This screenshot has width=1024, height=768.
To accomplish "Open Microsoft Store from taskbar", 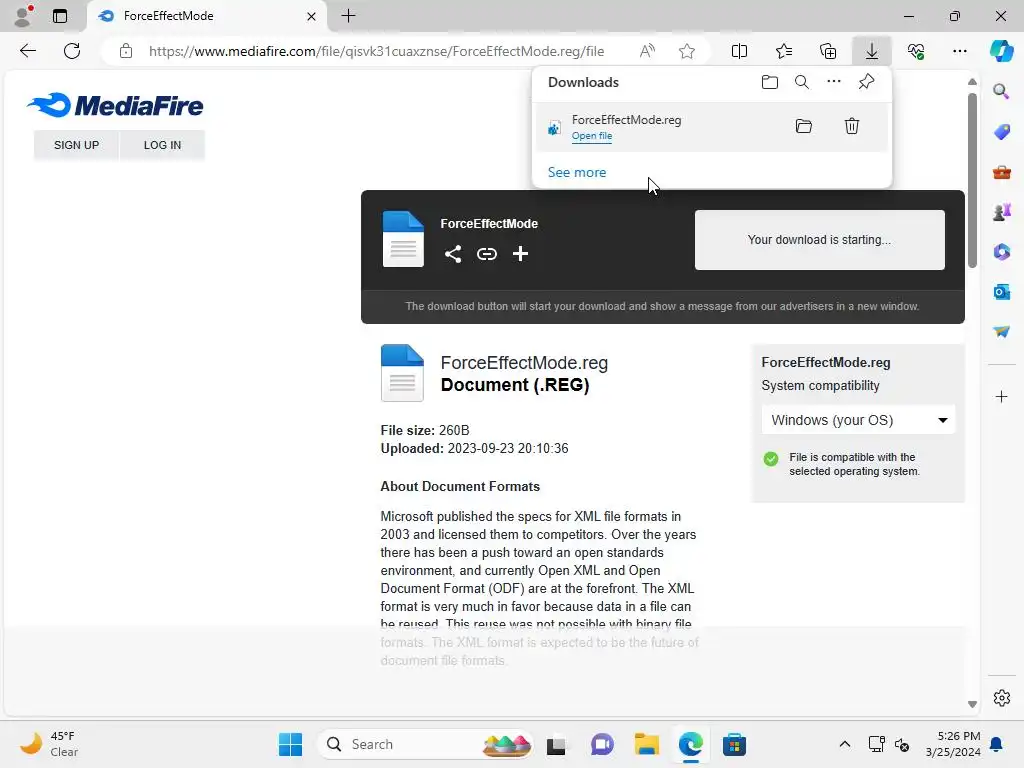I will click(x=734, y=744).
